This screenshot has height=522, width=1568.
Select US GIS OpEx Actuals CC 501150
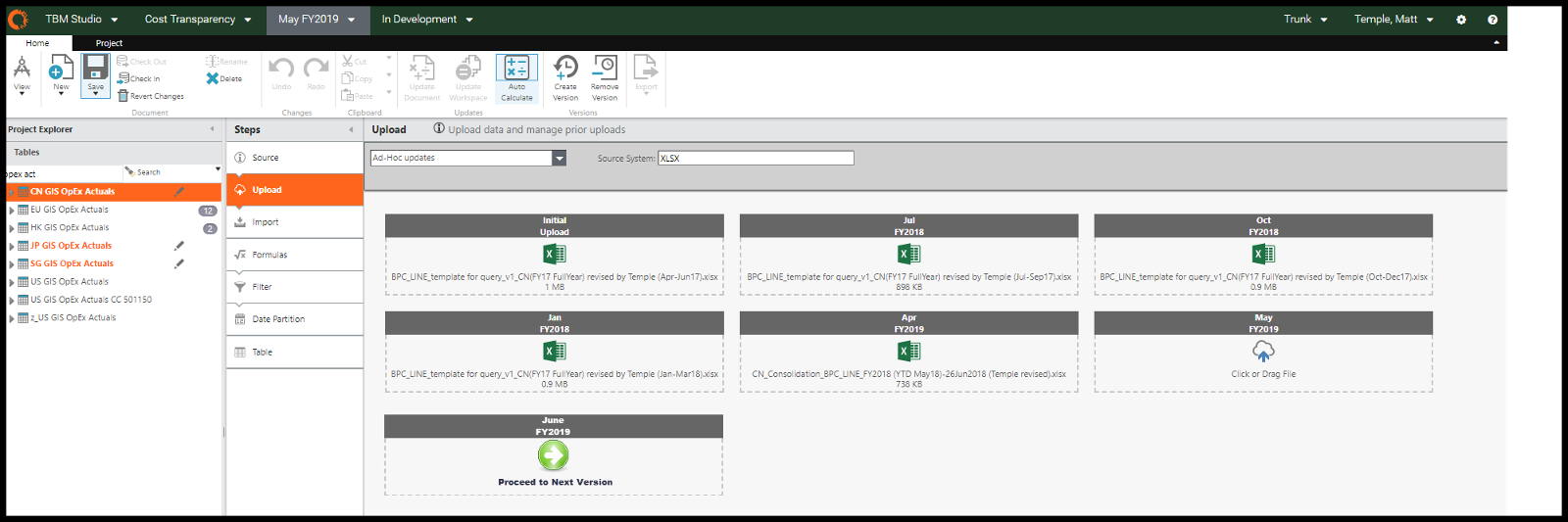point(91,300)
